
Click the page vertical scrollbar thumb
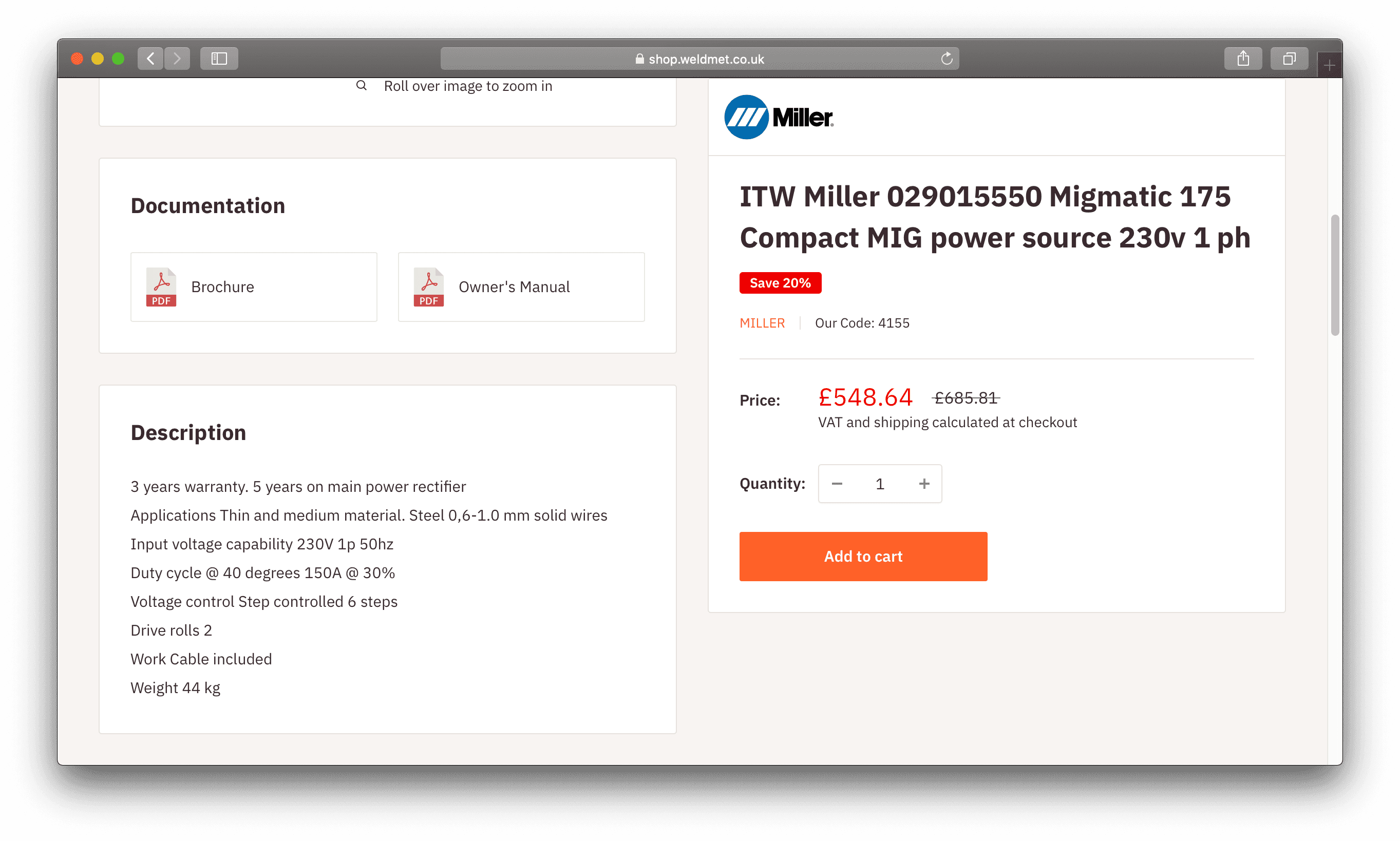pyautogui.click(x=1335, y=275)
